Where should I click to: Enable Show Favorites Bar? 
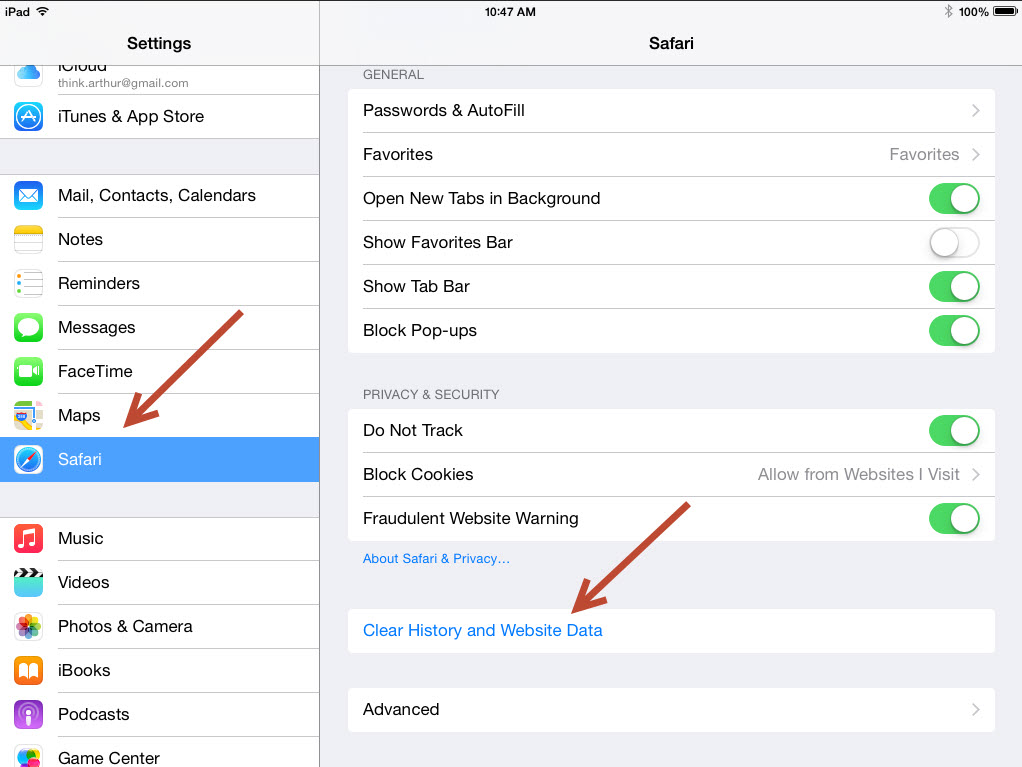click(x=954, y=242)
